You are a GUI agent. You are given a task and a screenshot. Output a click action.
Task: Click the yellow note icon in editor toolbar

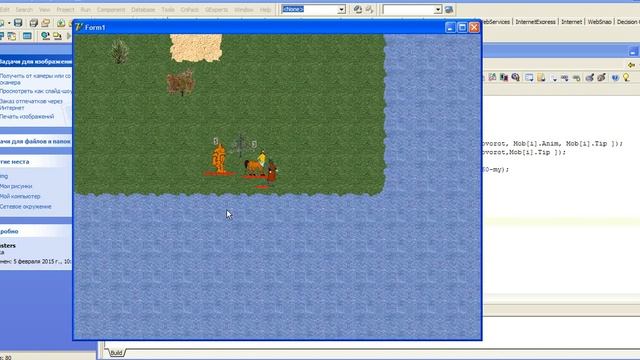(541, 77)
